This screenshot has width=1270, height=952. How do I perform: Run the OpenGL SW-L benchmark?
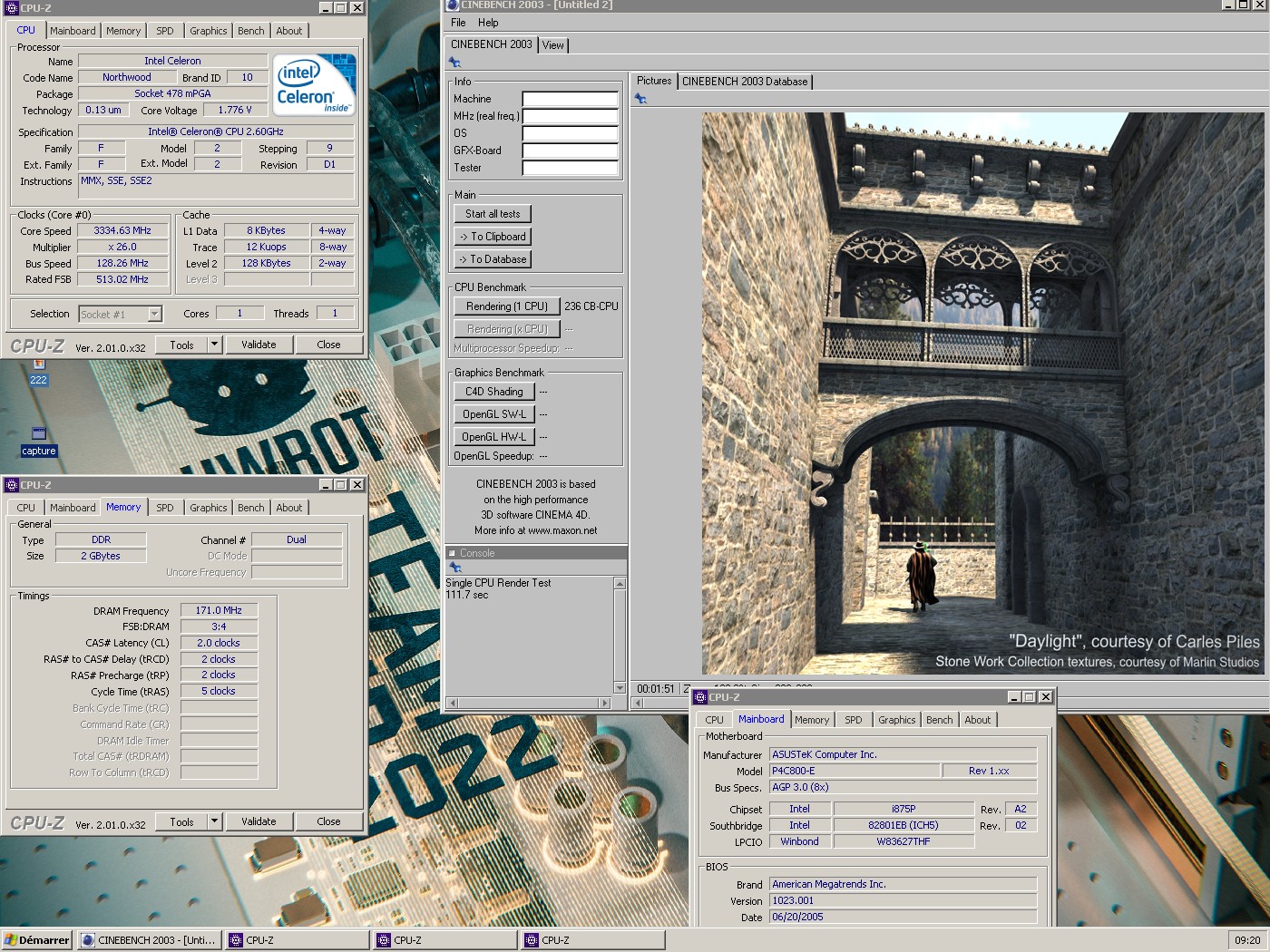(494, 414)
